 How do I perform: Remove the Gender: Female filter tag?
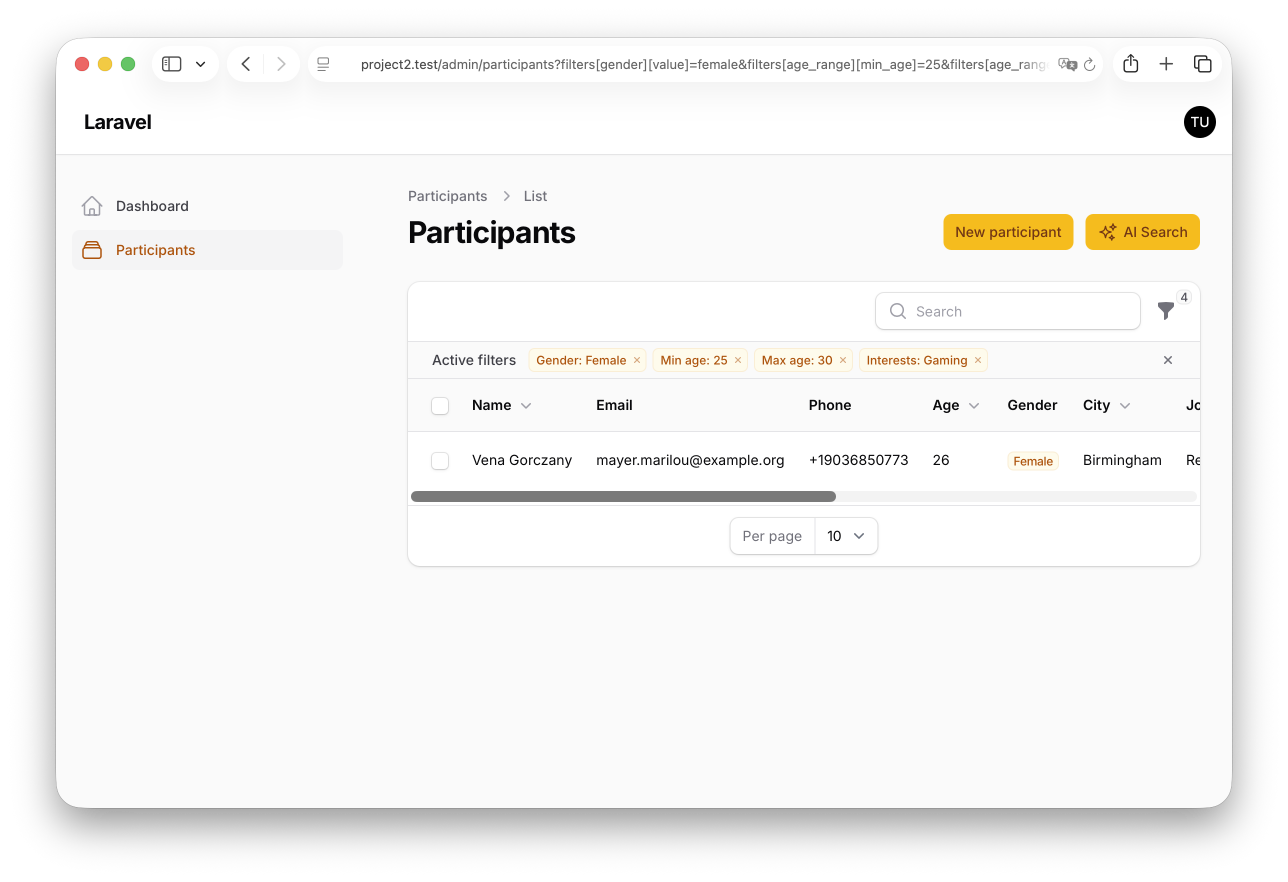[637, 360]
